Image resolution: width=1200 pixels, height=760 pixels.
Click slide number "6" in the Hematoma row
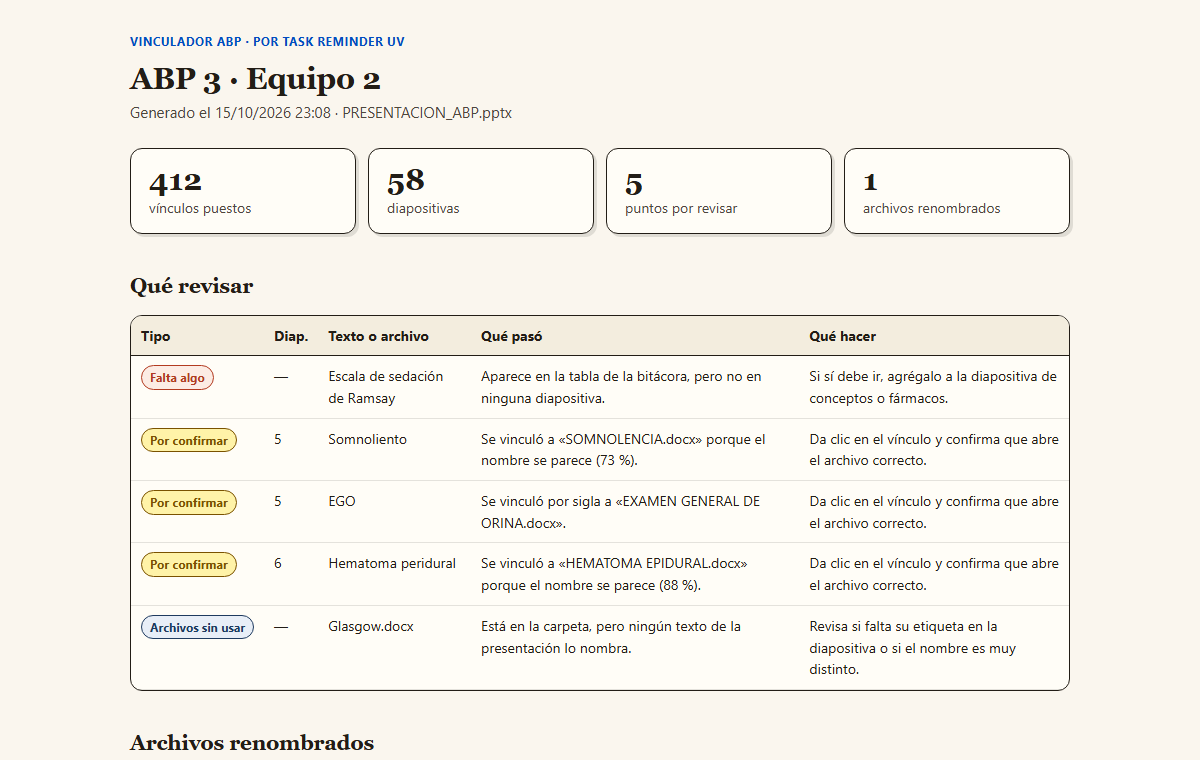tap(278, 563)
